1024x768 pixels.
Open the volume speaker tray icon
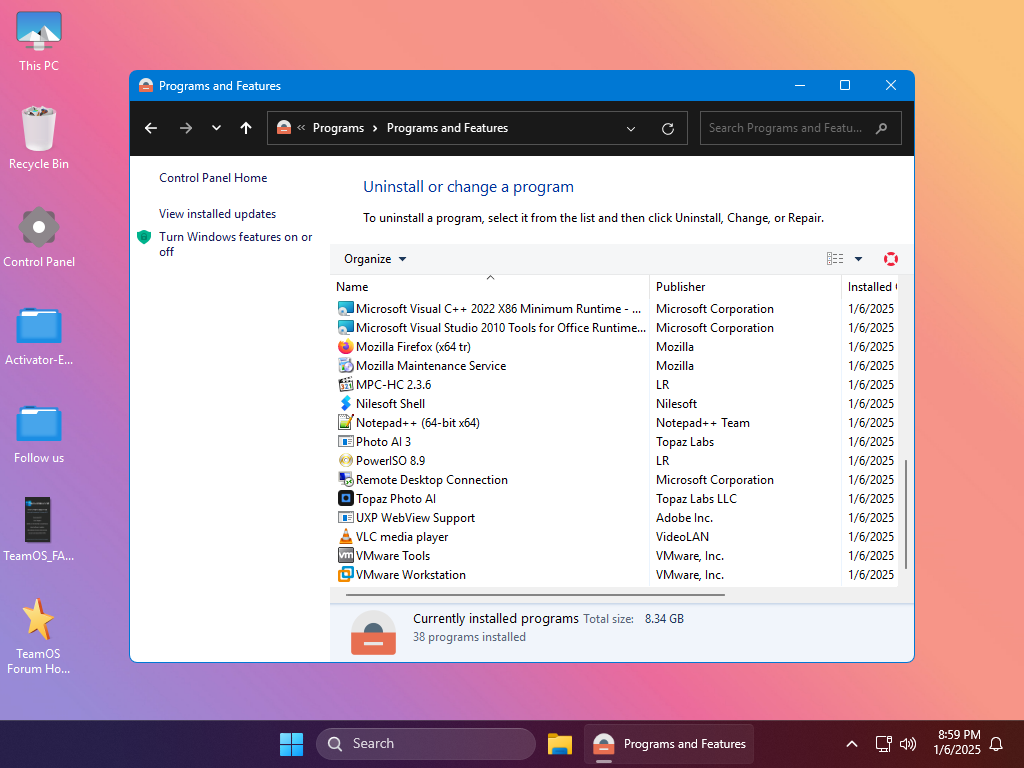pos(908,744)
